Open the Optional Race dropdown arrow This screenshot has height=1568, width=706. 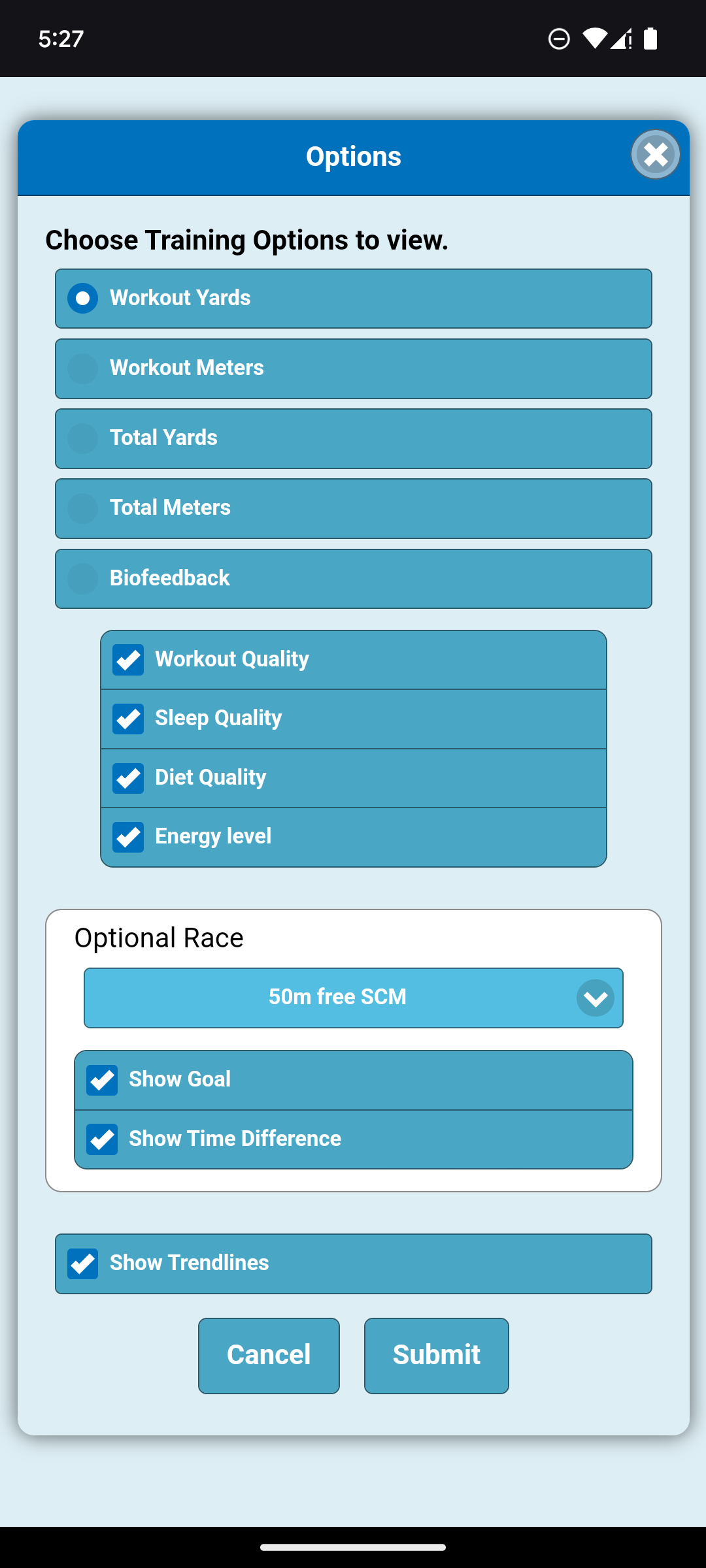(595, 998)
